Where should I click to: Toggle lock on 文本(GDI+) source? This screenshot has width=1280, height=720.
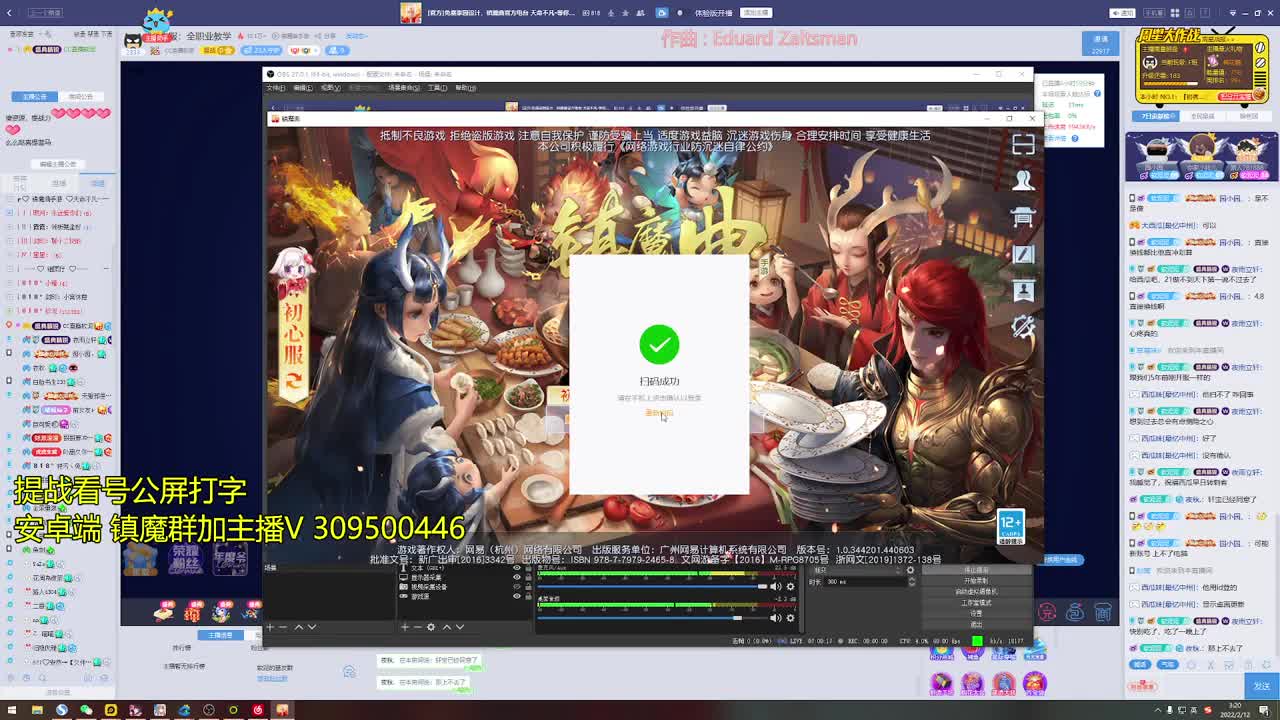tap(528, 569)
